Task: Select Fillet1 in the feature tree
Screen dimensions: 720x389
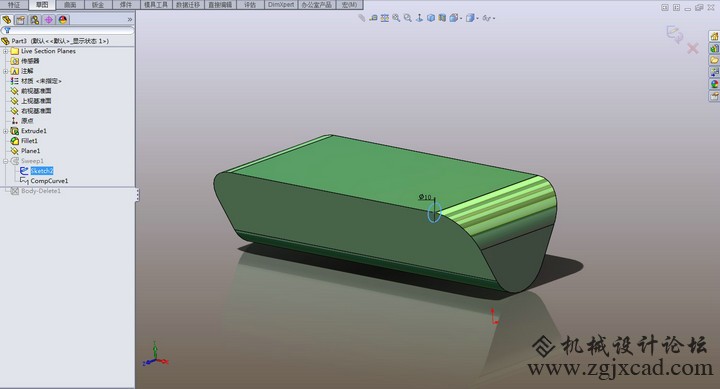Action: [x=29, y=141]
